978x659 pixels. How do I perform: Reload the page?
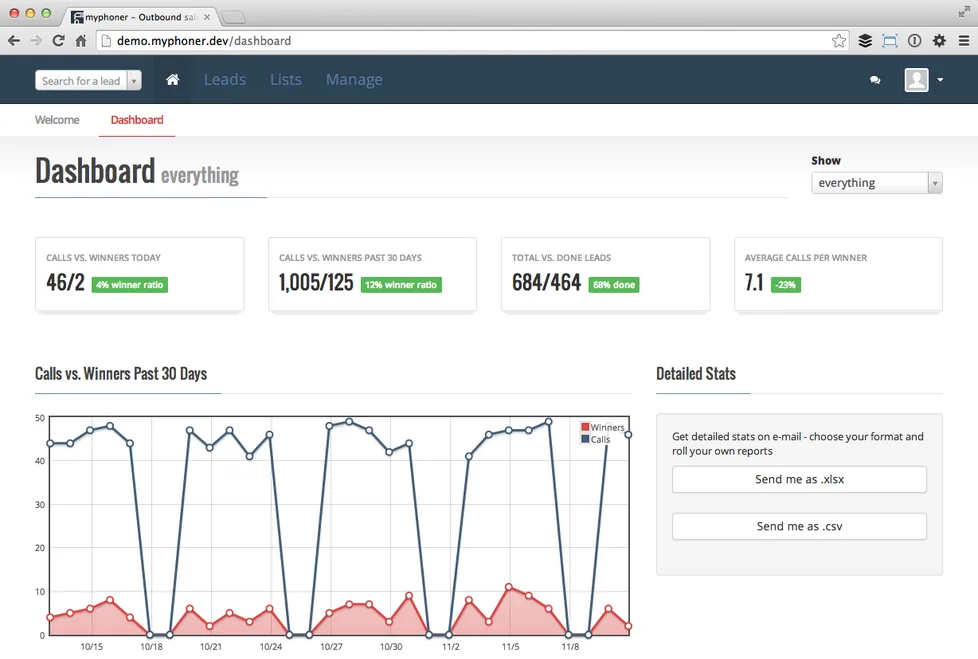click(x=59, y=41)
